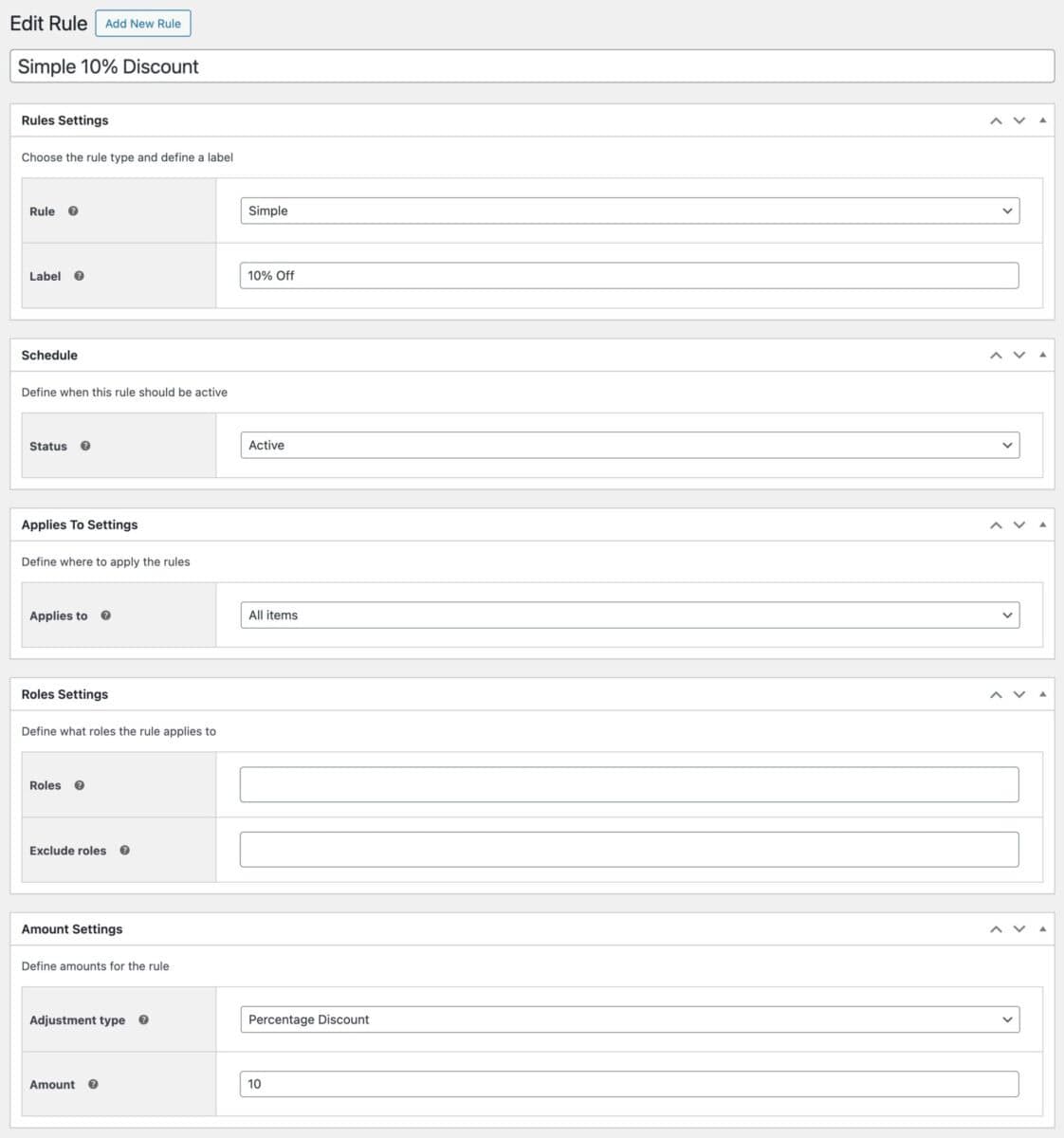The height and width of the screenshot is (1138, 1064).
Task: Click the help icon beside Label
Action: [79, 276]
